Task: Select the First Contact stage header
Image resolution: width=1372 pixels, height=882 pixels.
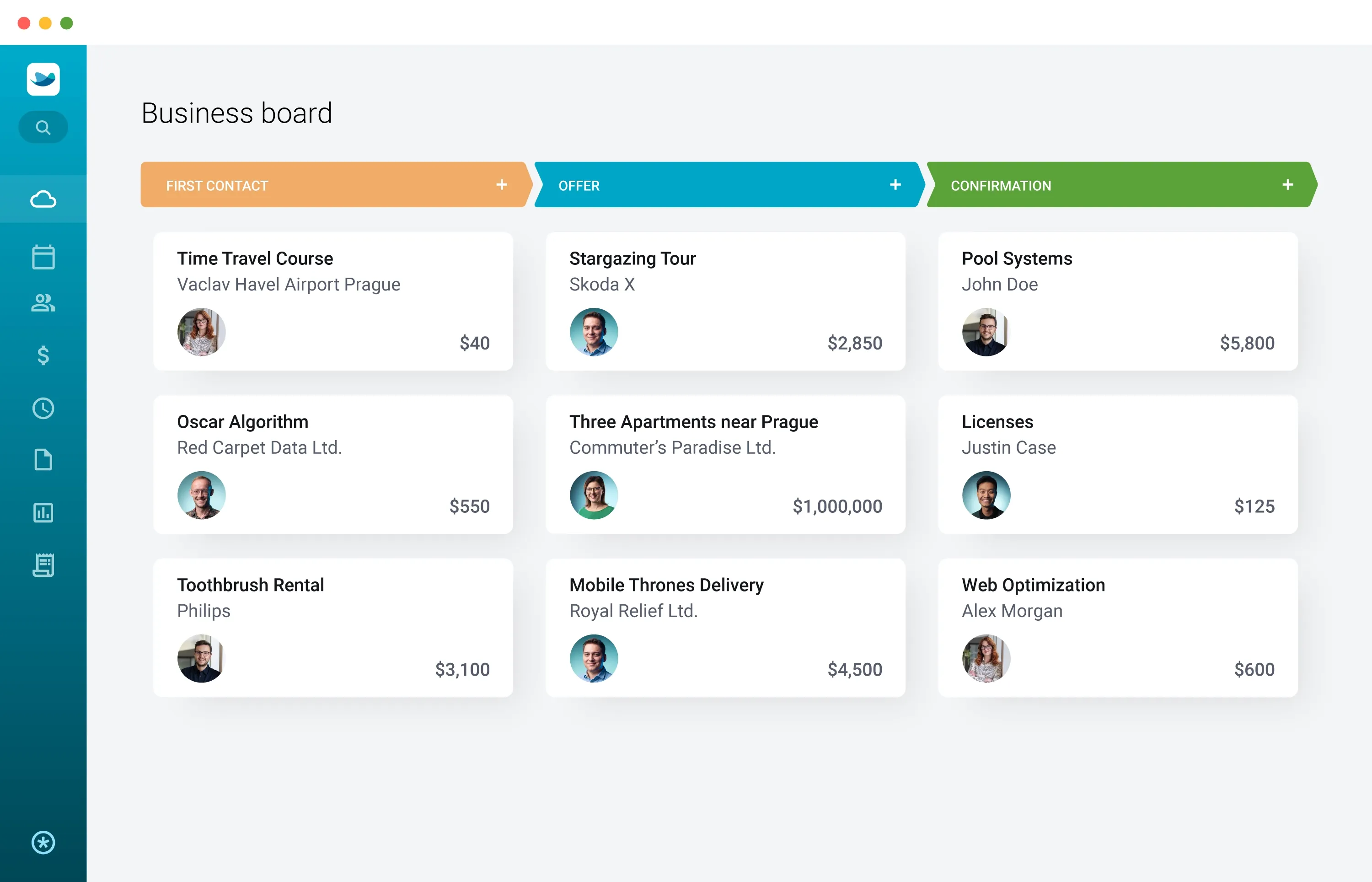Action: tap(218, 186)
